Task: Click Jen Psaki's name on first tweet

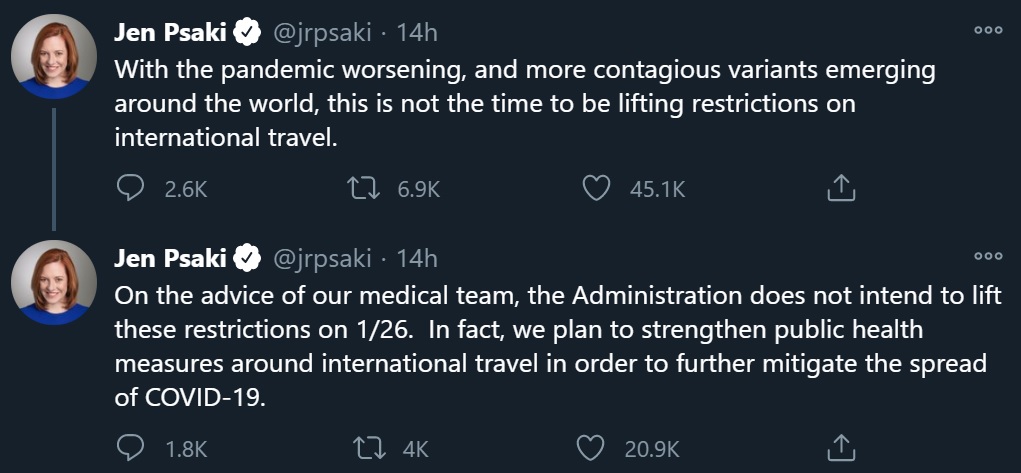Action: tap(172, 33)
